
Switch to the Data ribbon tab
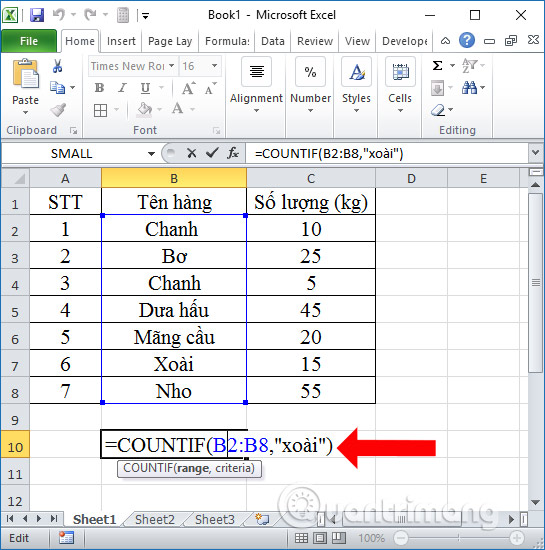pos(272,41)
